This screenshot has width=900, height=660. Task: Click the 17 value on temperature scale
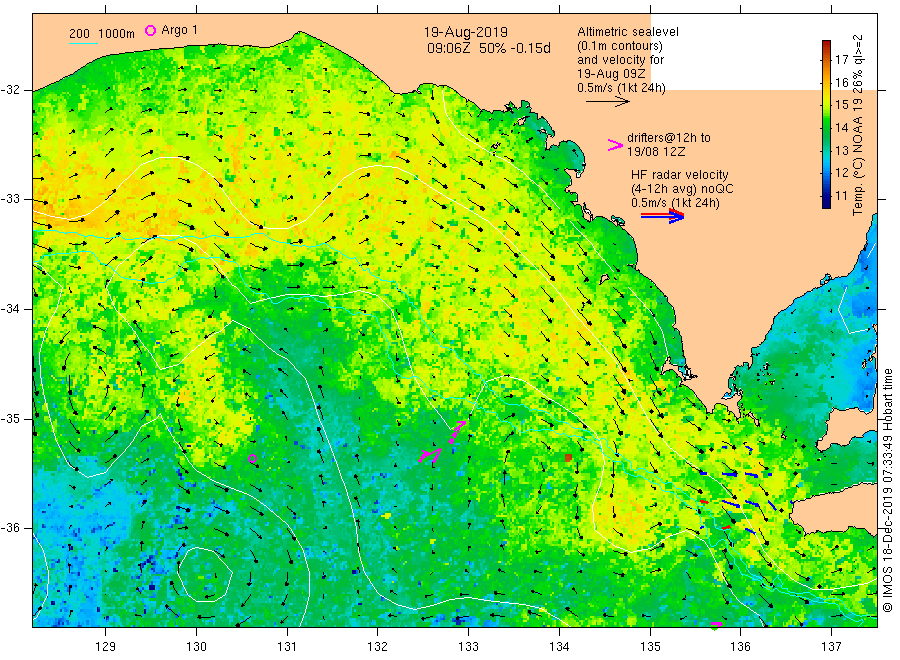pyautogui.click(x=841, y=60)
